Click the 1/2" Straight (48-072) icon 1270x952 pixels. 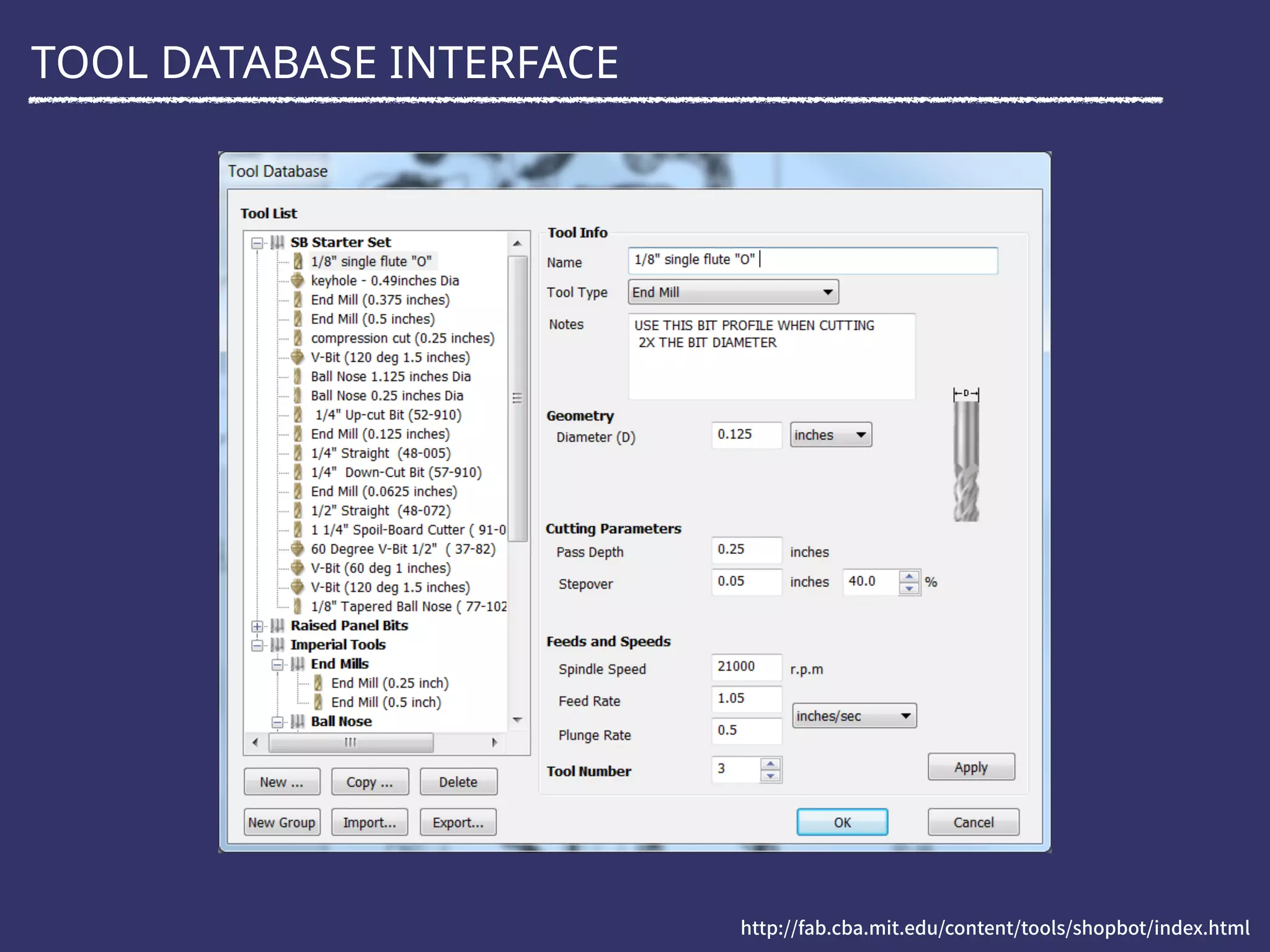[298, 511]
